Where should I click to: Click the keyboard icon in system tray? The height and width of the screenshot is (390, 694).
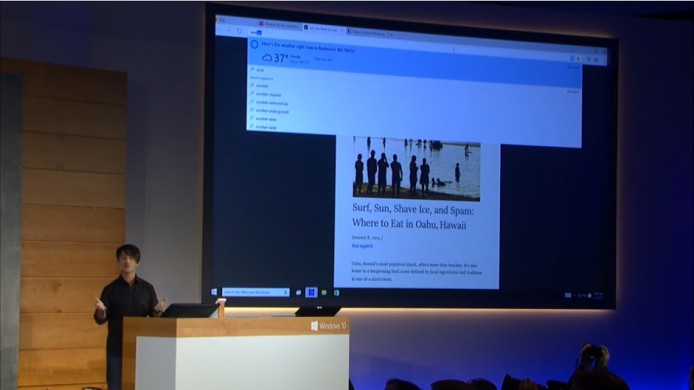(568, 295)
